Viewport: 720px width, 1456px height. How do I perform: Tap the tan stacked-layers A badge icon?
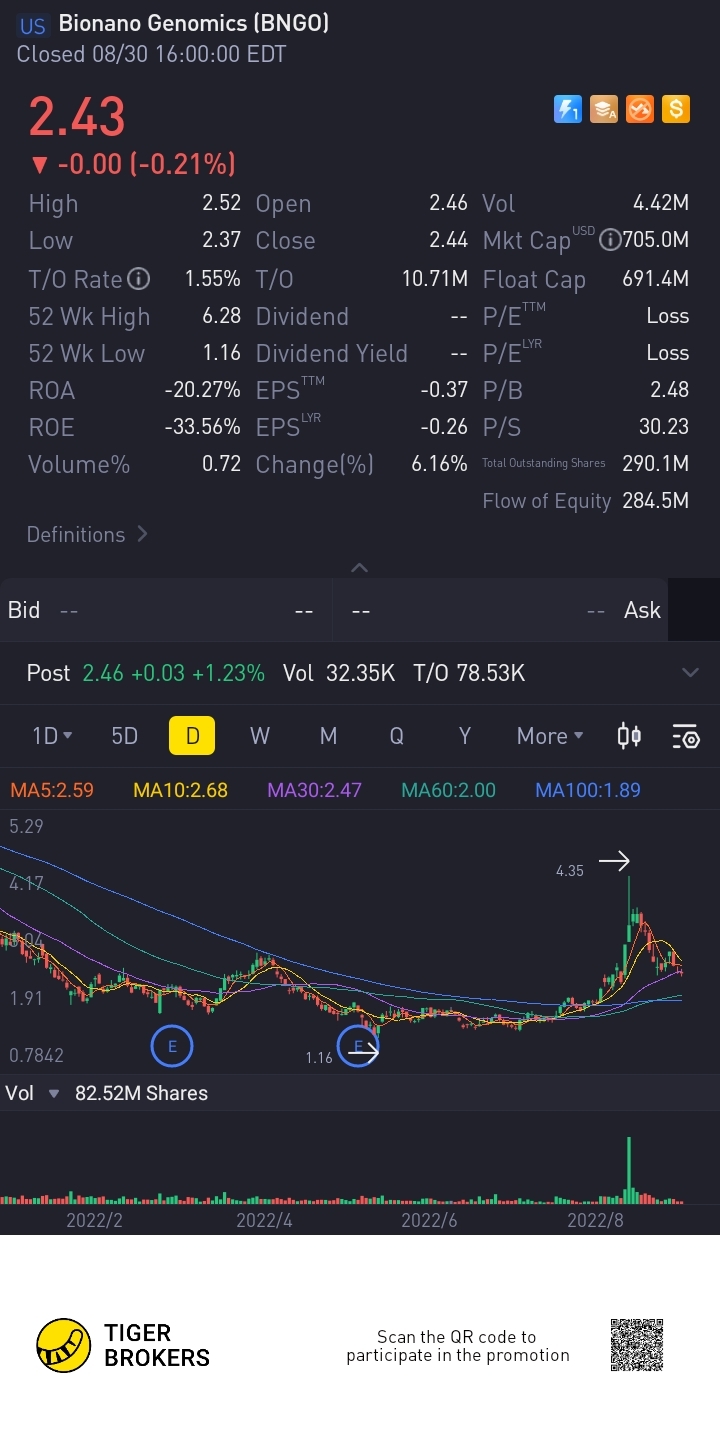point(604,109)
